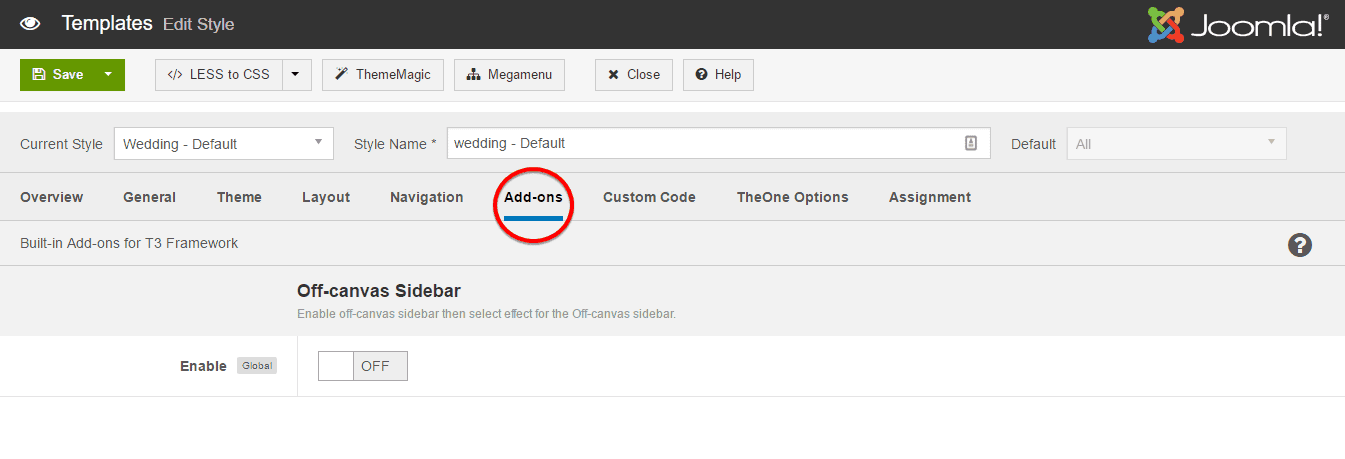Switch to the Layout tab
The image size is (1345, 459).
[326, 197]
